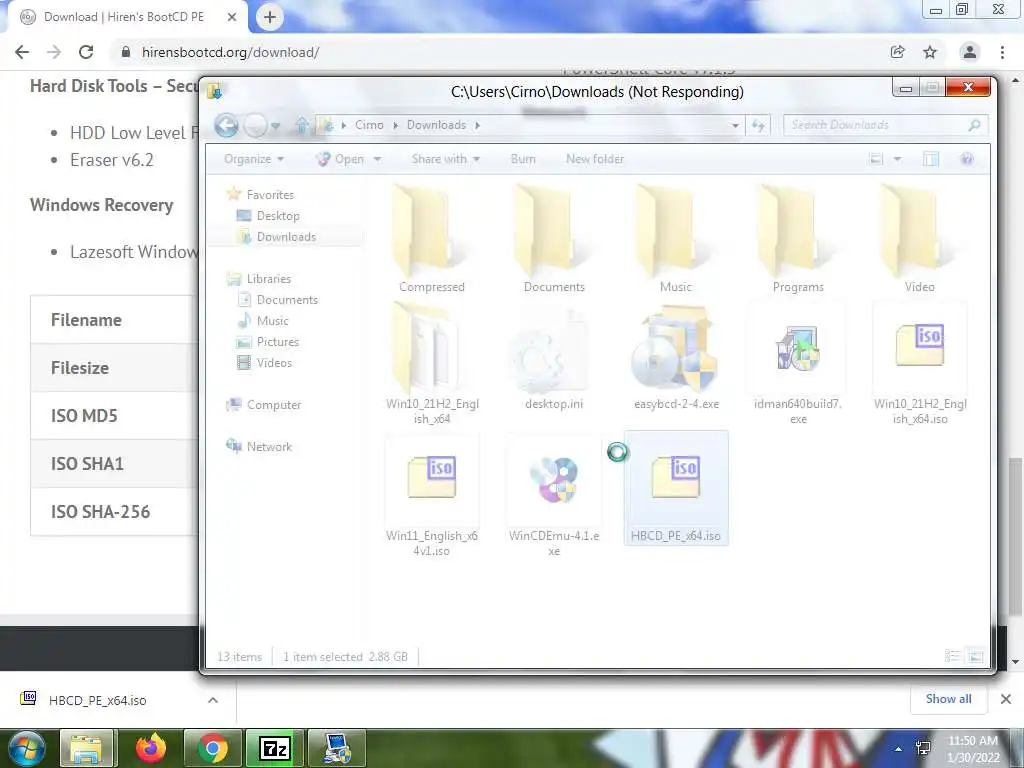Viewport: 1024px width, 768px height.
Task: Open the view options dropdown arrow
Action: point(897,159)
